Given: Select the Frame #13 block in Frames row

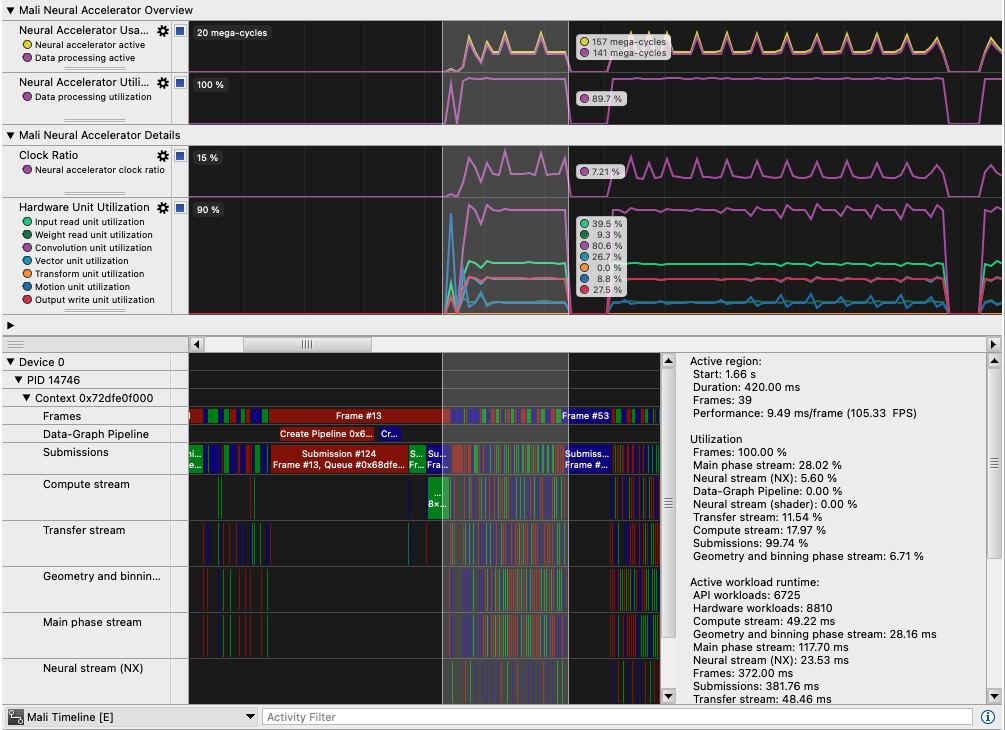Looking at the screenshot, I should (358, 416).
